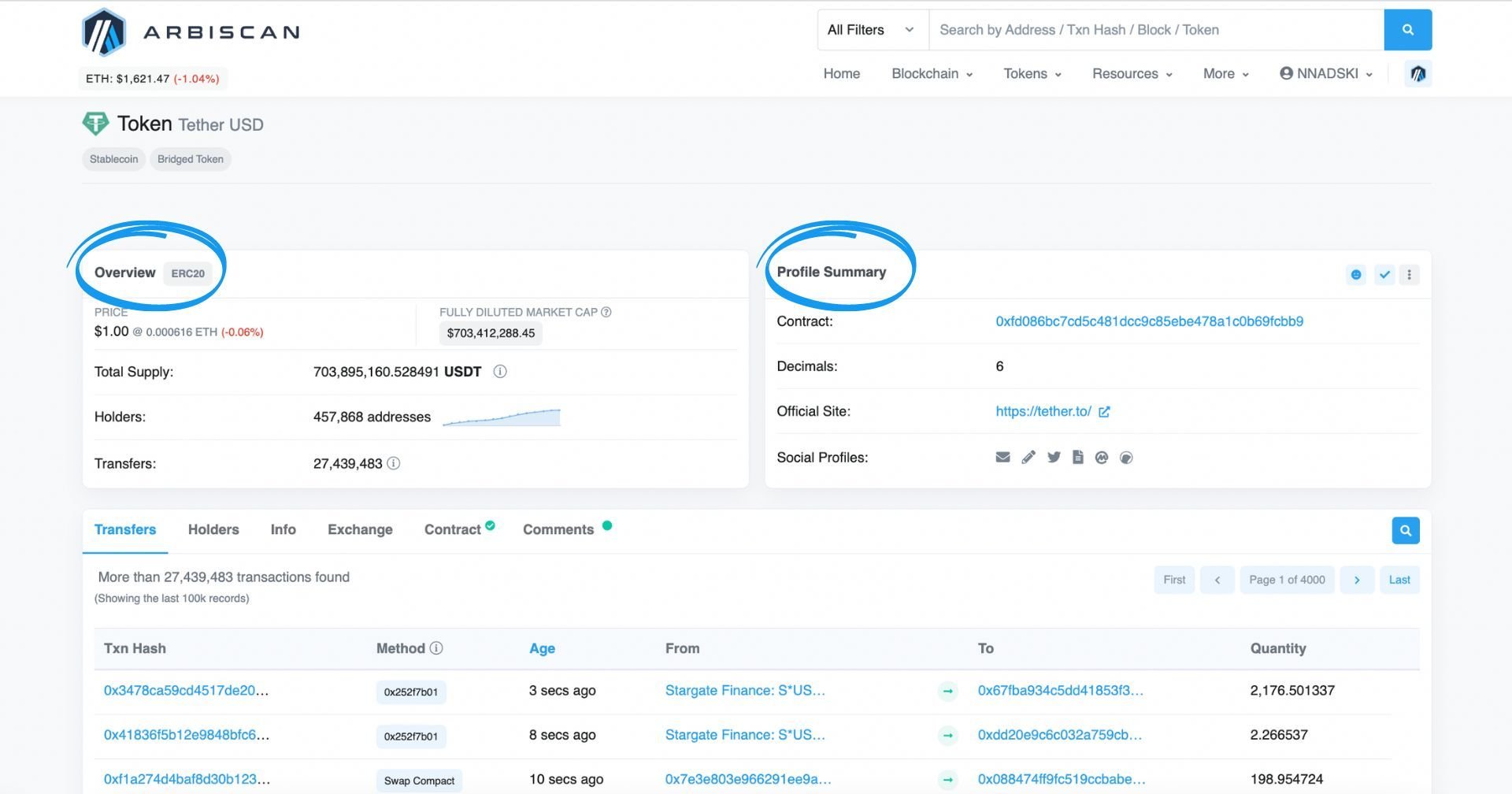Click the Stablecoin tag
Screen dimensions: 1512x794
(x=113, y=159)
